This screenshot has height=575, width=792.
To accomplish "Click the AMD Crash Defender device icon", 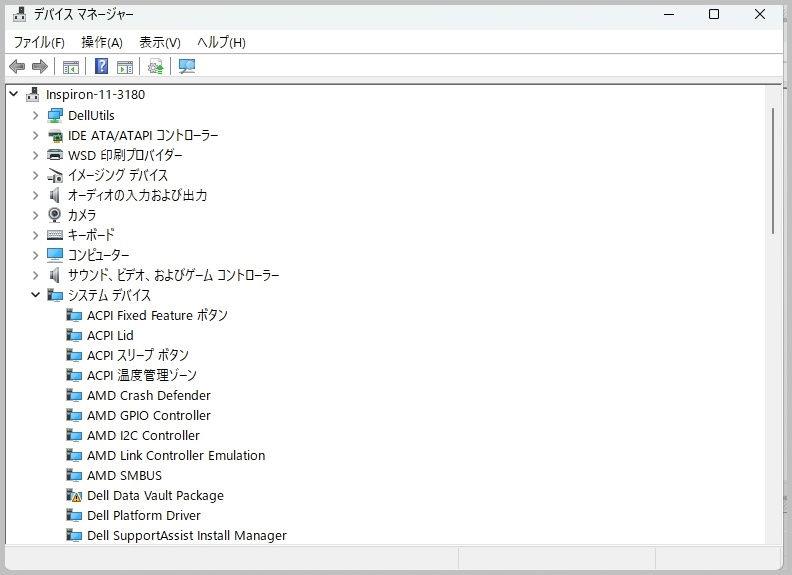I will [74, 396].
